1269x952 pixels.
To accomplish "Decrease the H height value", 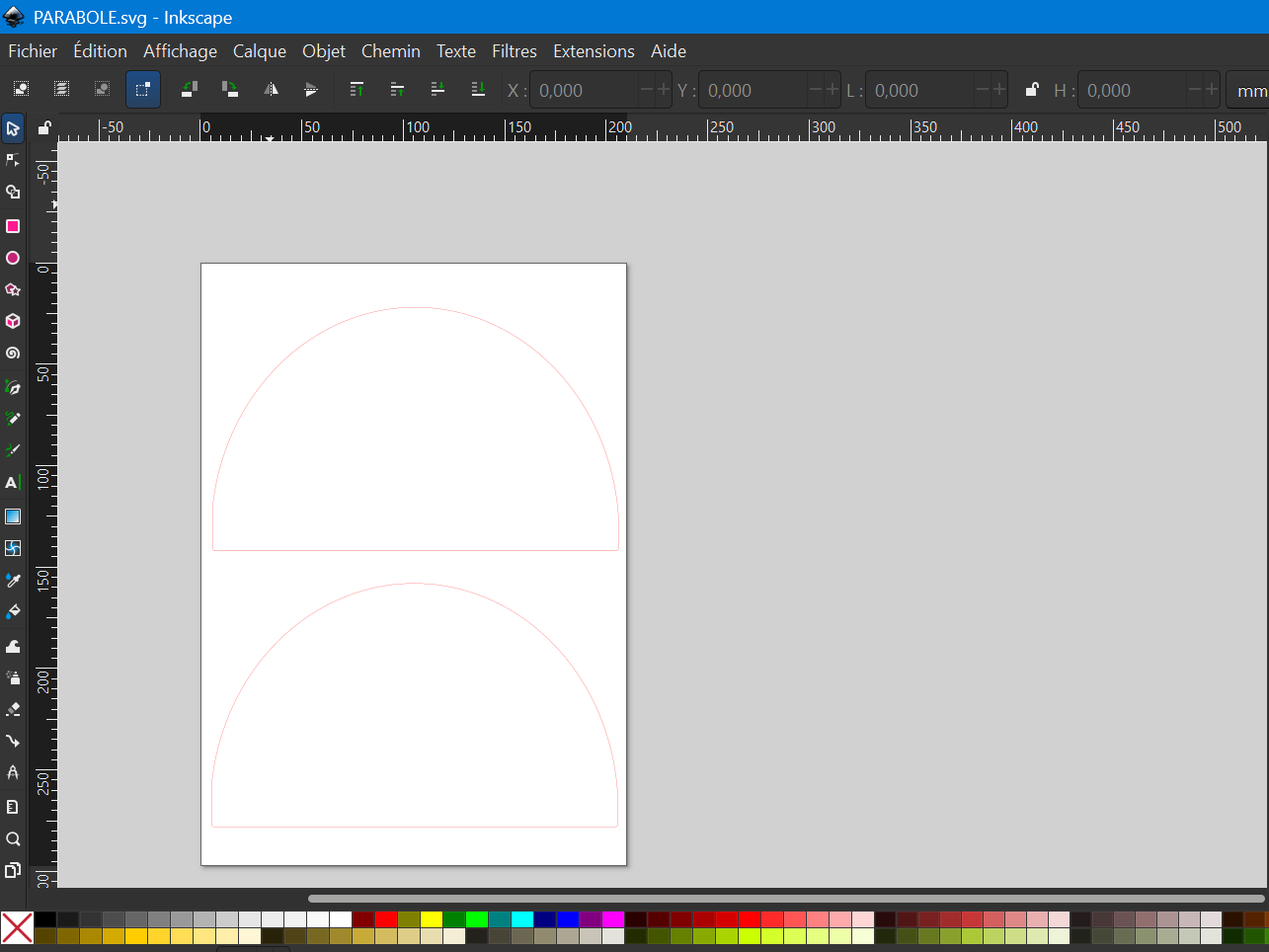I will tap(1195, 90).
